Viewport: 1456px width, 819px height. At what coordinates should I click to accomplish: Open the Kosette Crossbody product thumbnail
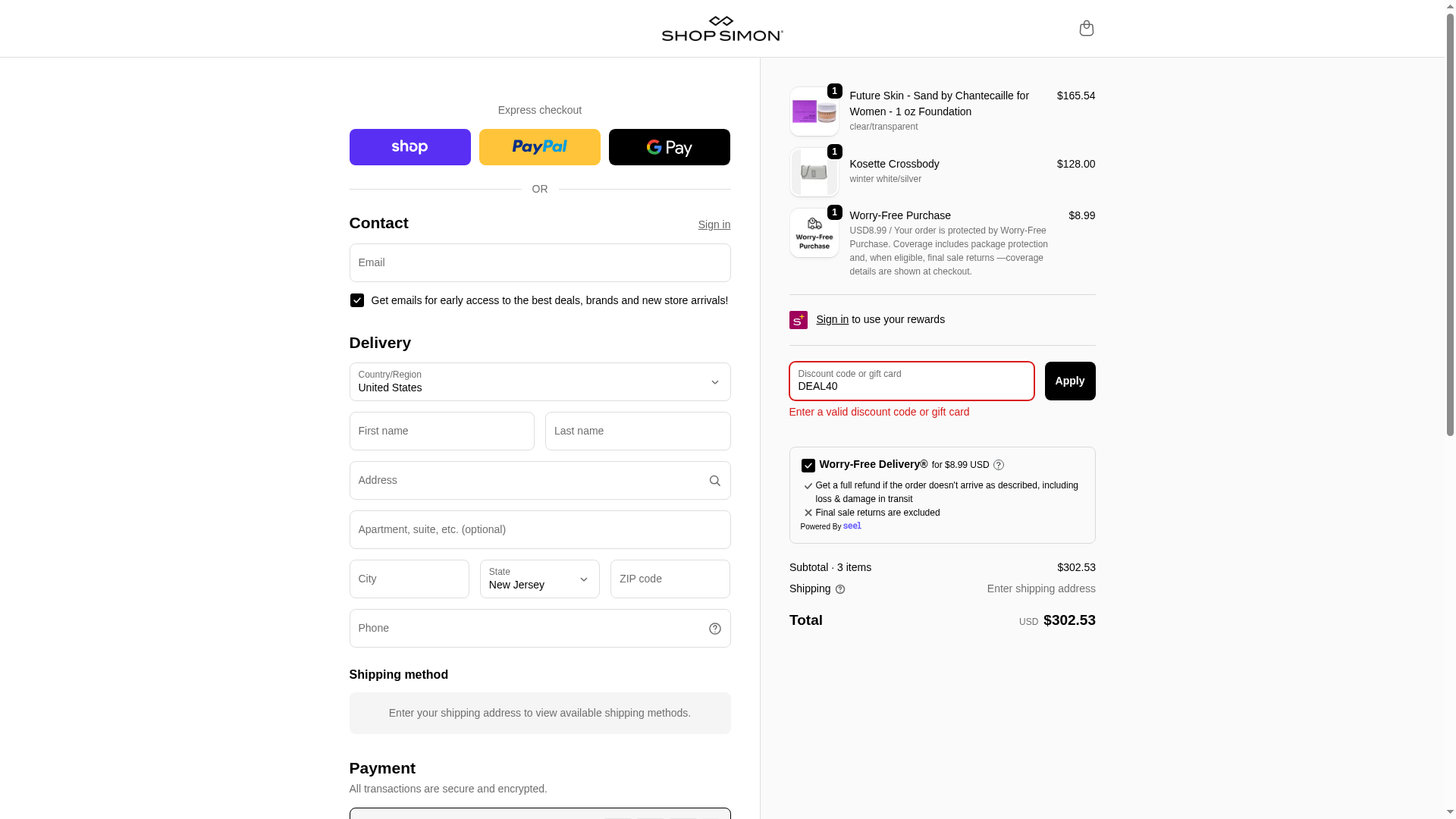[x=814, y=173]
